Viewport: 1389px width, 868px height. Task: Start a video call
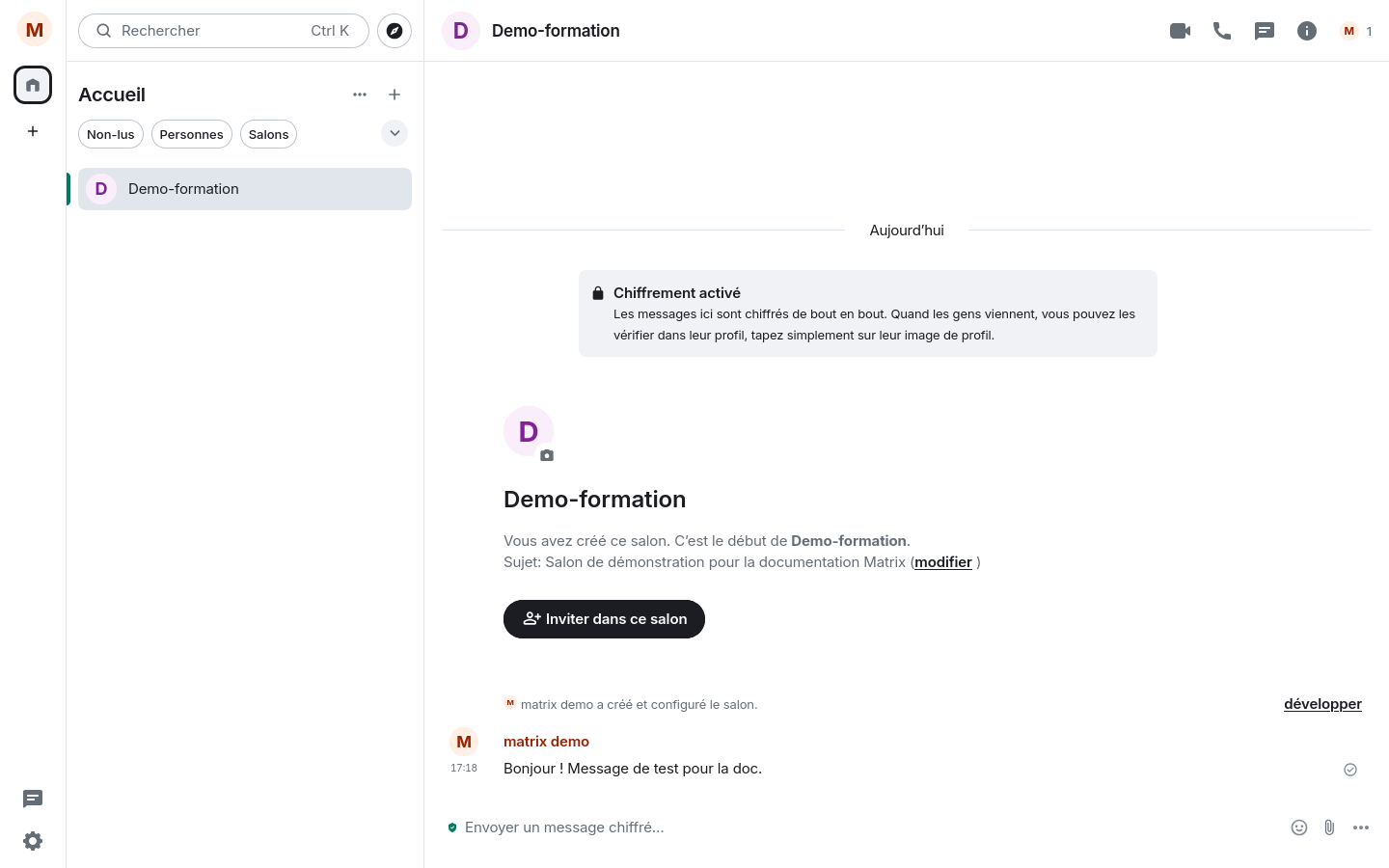tap(1180, 31)
